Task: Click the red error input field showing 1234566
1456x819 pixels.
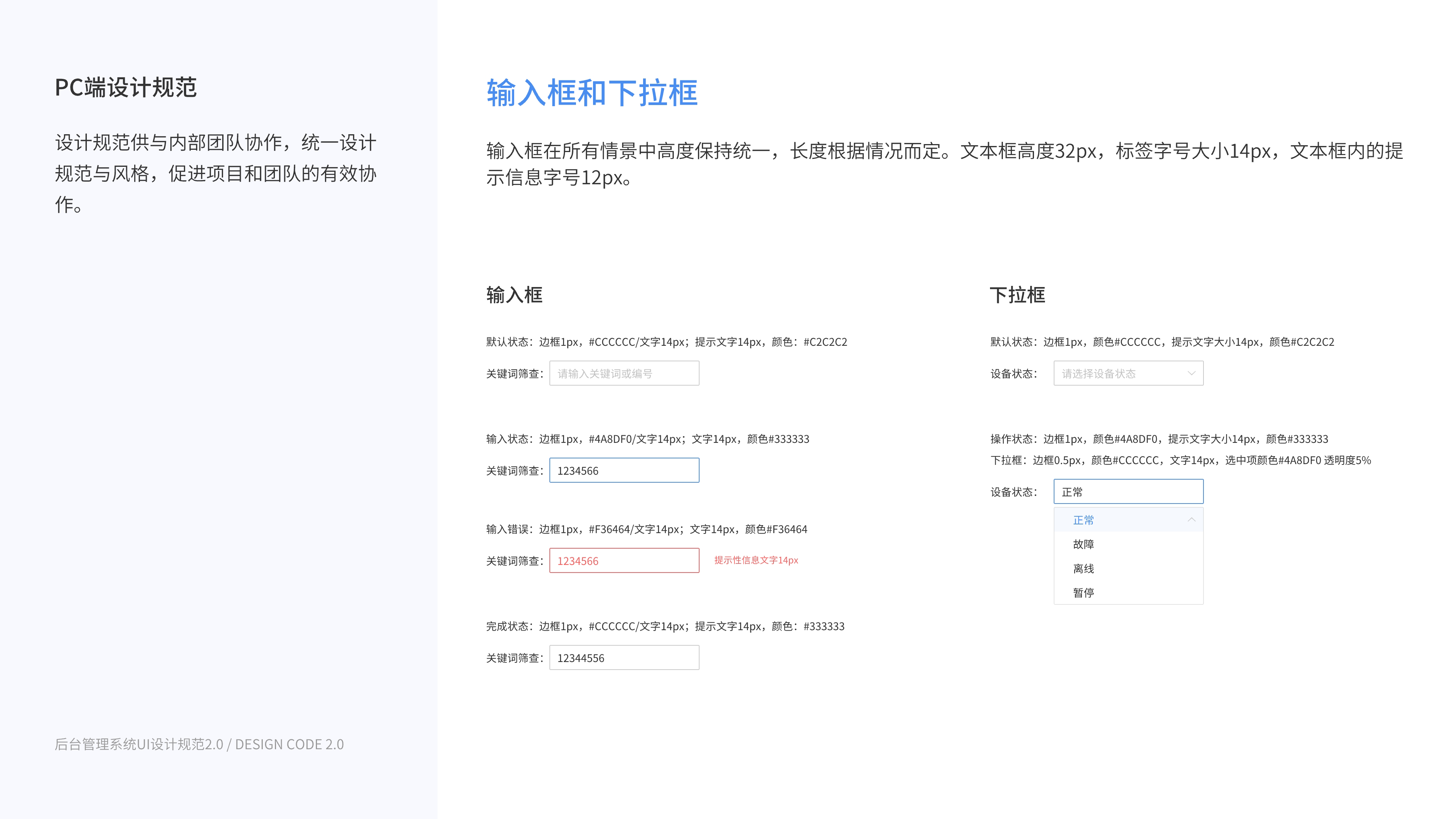Action: [x=624, y=561]
